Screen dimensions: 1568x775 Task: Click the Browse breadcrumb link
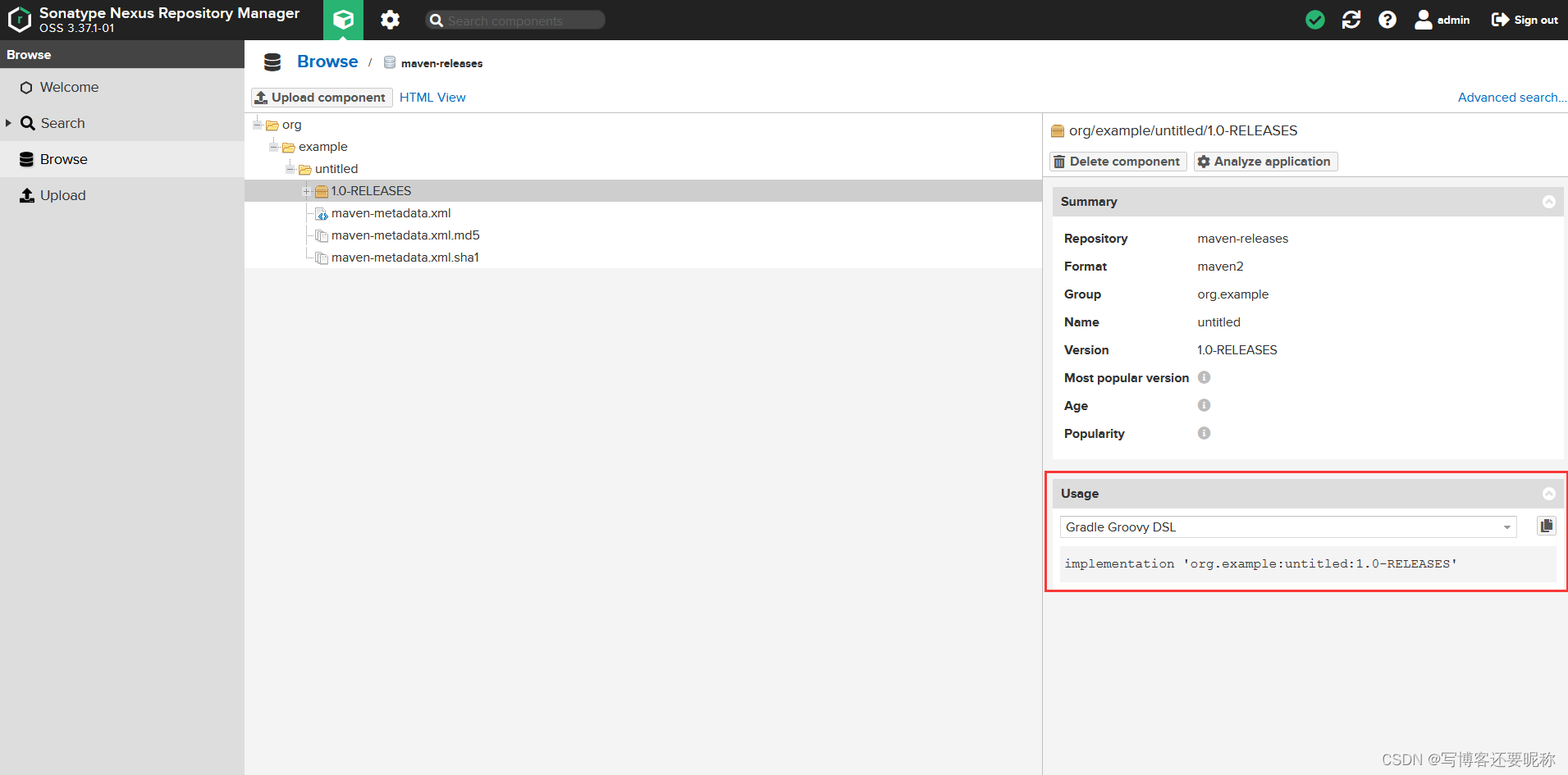327,62
